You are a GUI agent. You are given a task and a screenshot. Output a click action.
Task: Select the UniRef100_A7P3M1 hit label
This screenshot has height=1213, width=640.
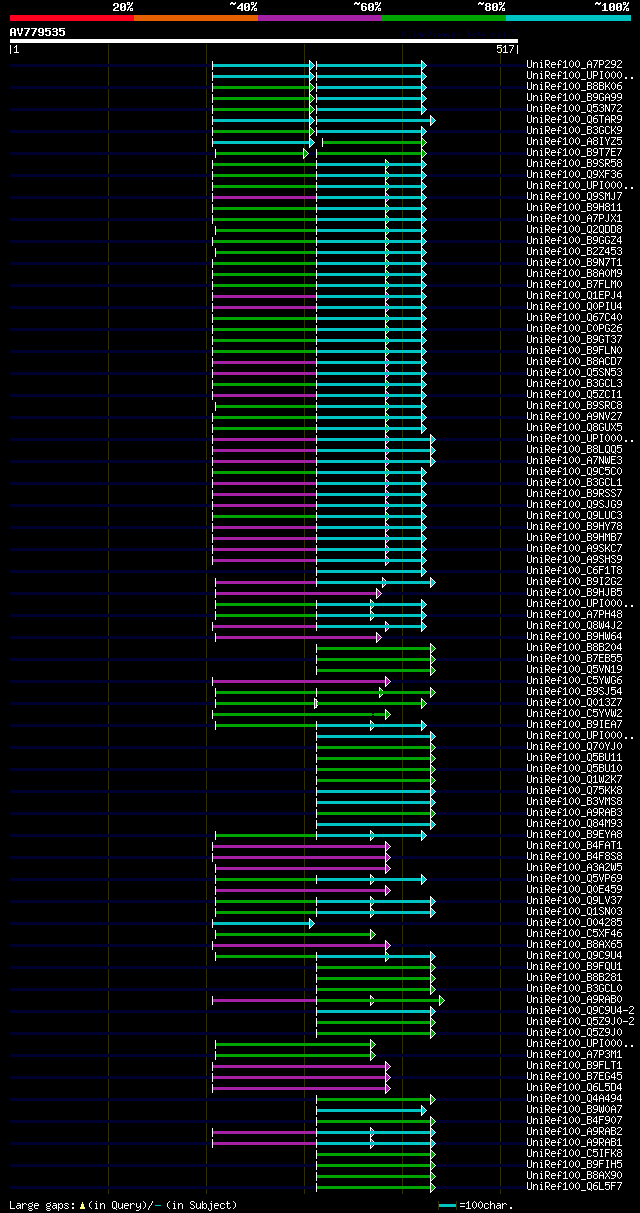tap(576, 1054)
